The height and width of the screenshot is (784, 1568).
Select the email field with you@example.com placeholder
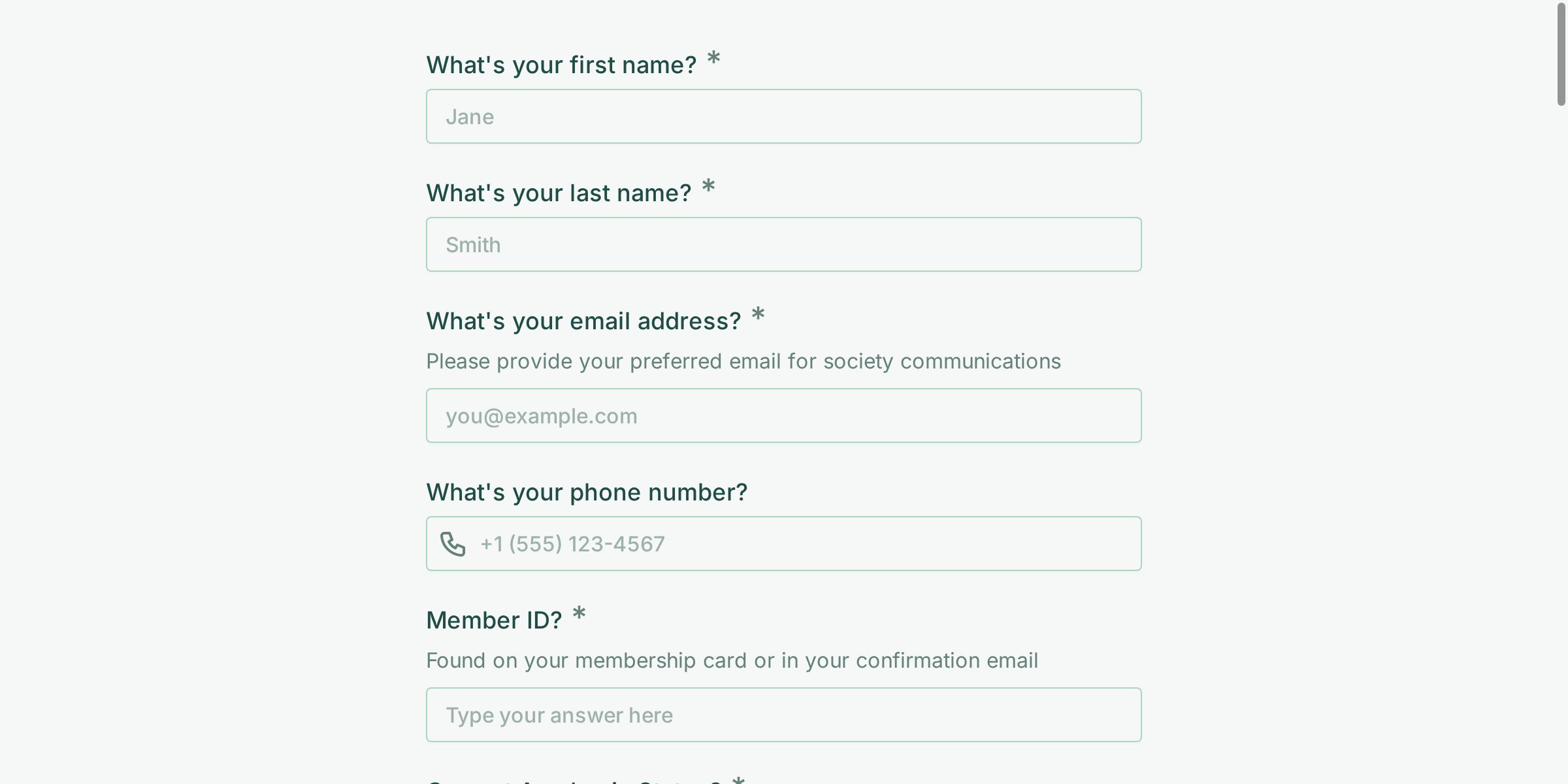point(784,416)
